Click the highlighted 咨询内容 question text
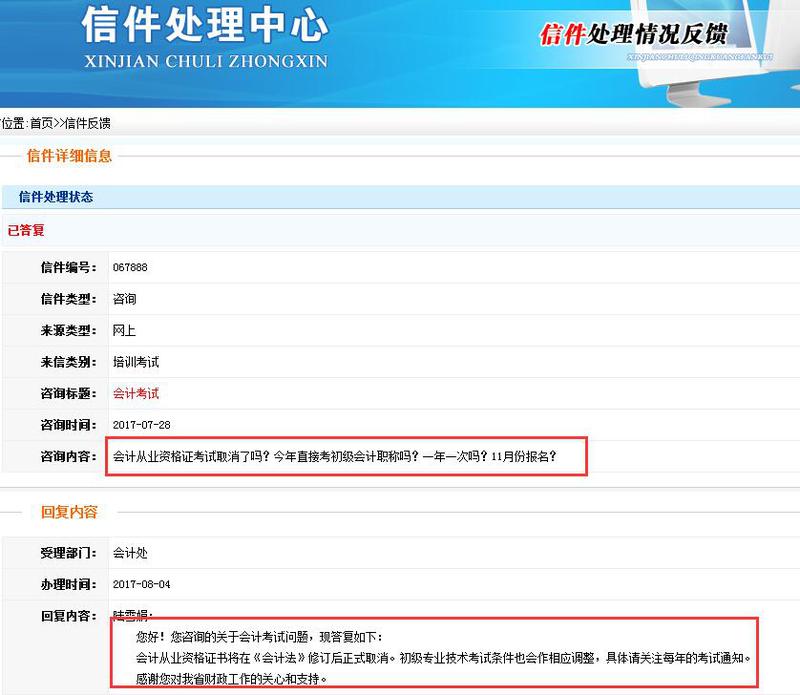800x695 pixels. 334,457
